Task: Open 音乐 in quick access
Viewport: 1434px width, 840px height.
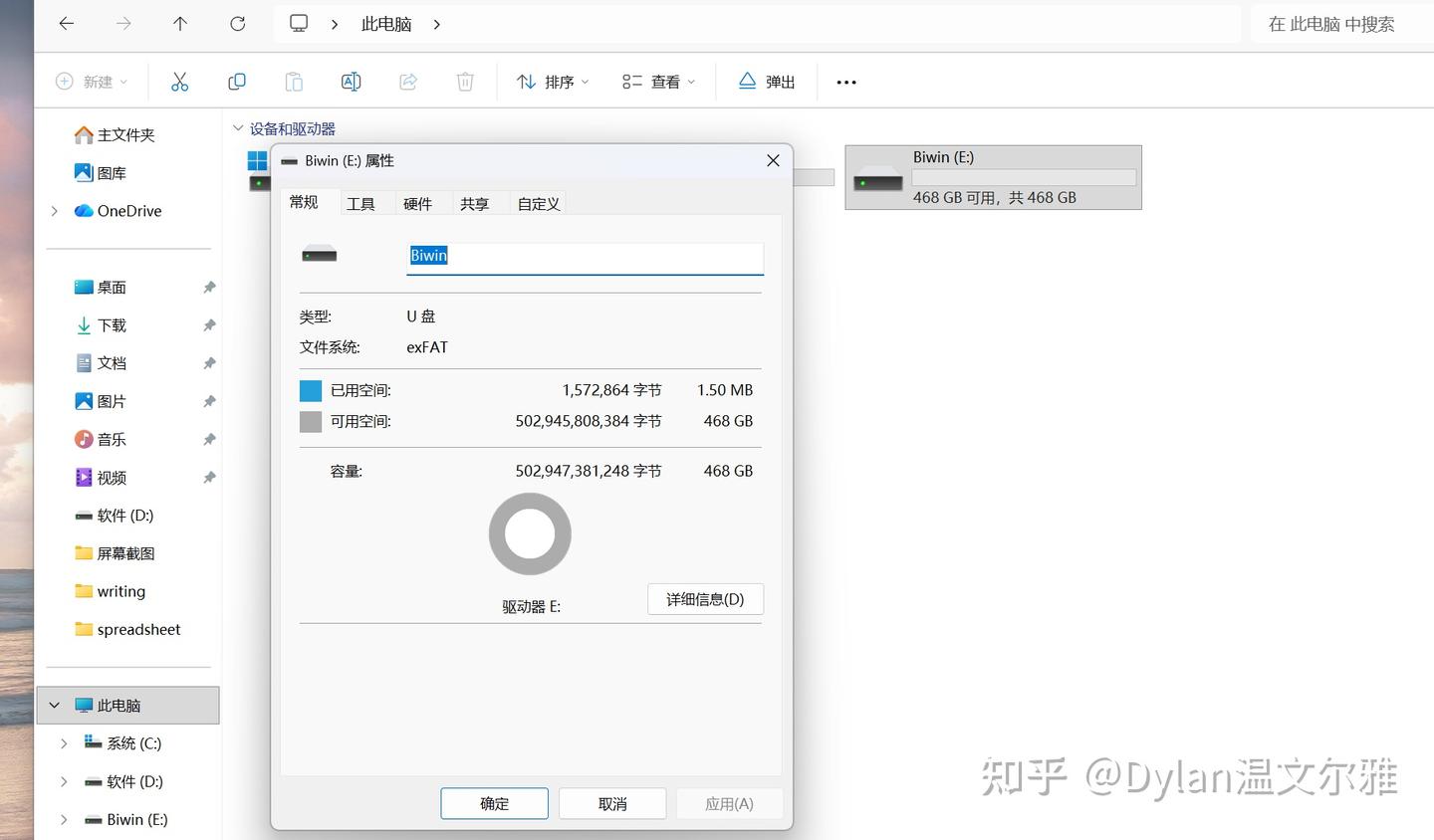Action: tap(101, 439)
